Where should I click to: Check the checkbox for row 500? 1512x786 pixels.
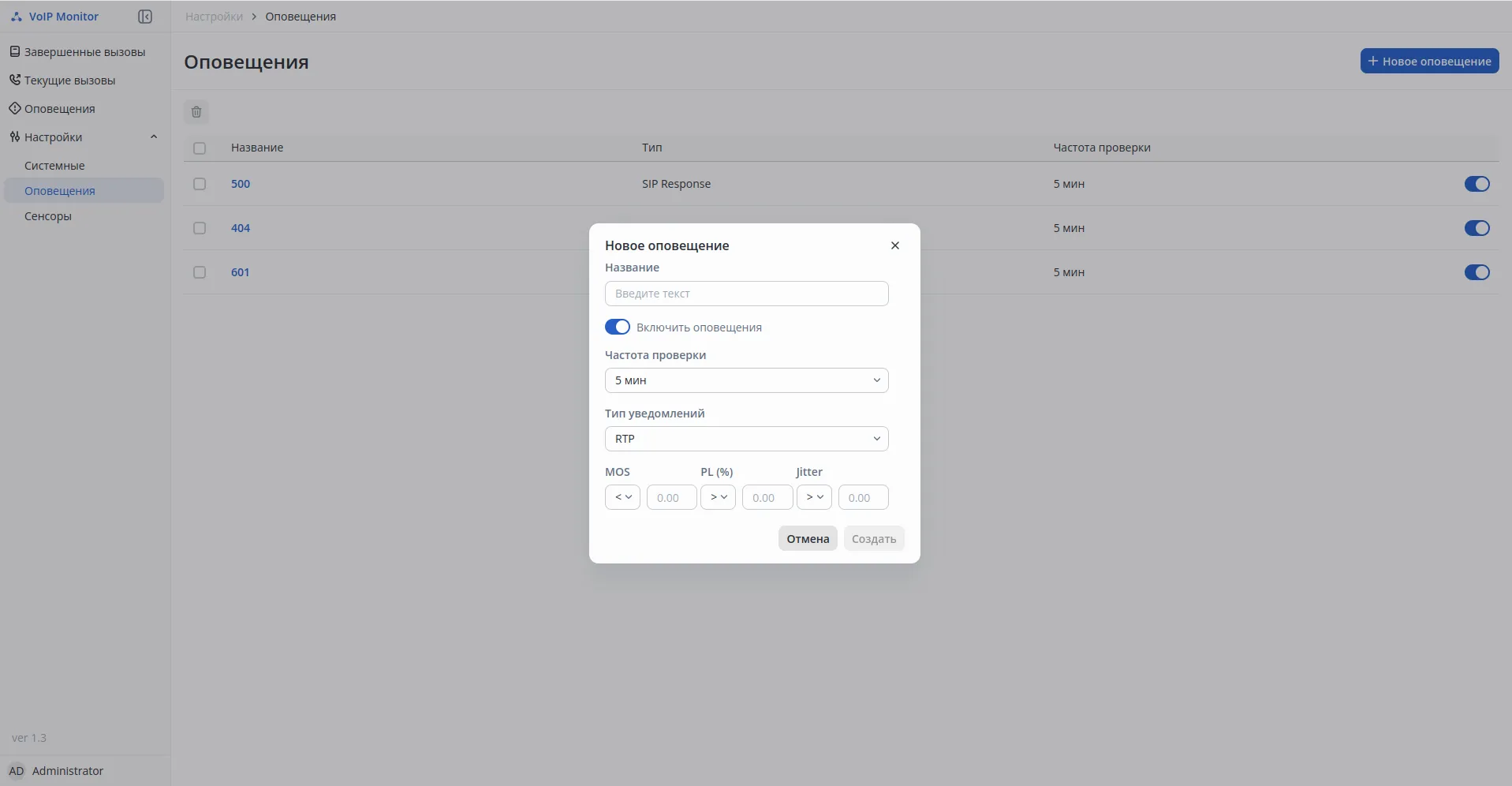[200, 184]
